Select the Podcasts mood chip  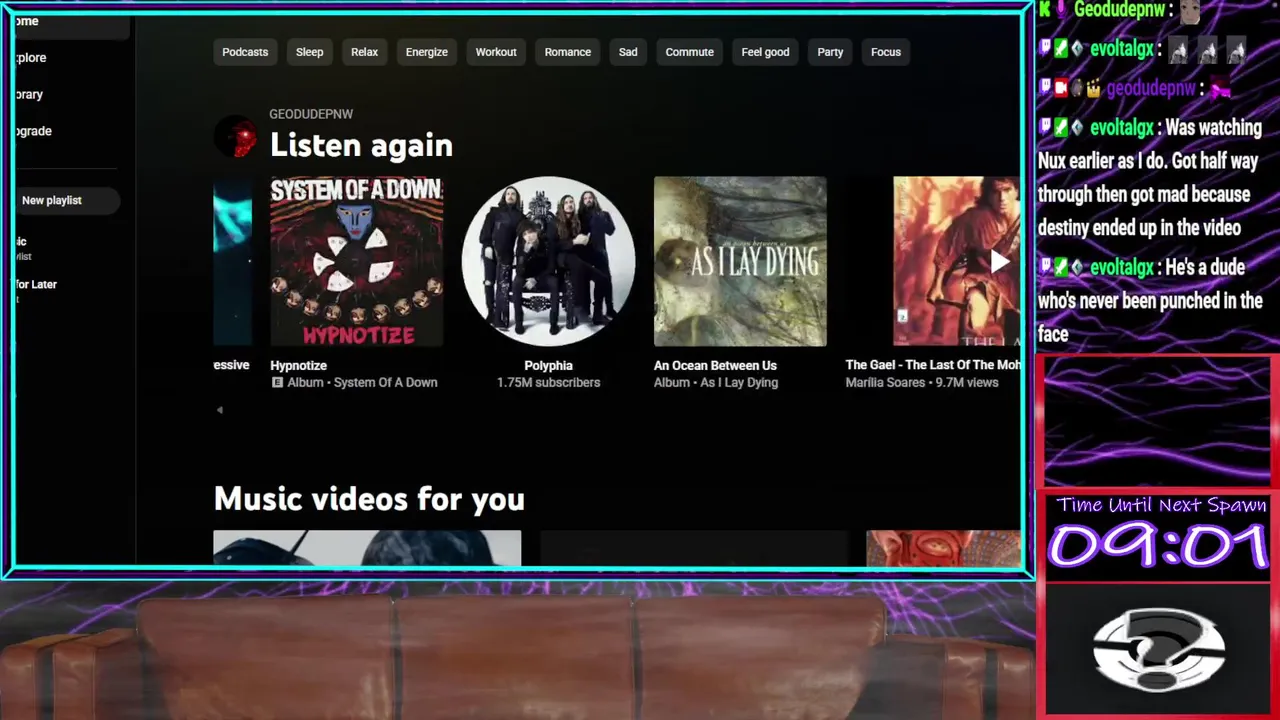(x=245, y=52)
